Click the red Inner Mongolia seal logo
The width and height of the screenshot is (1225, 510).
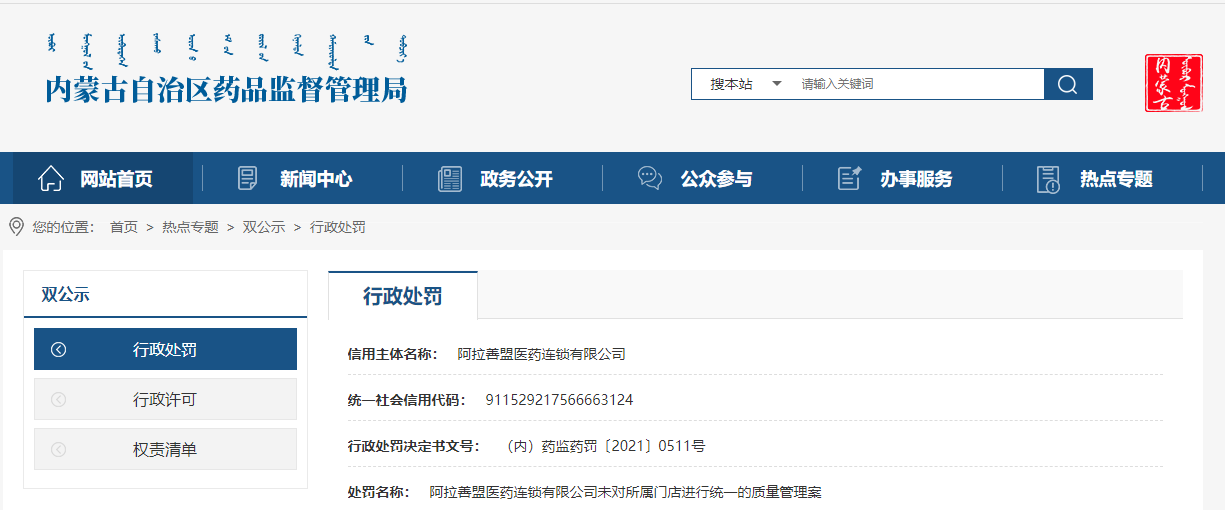tap(1174, 83)
